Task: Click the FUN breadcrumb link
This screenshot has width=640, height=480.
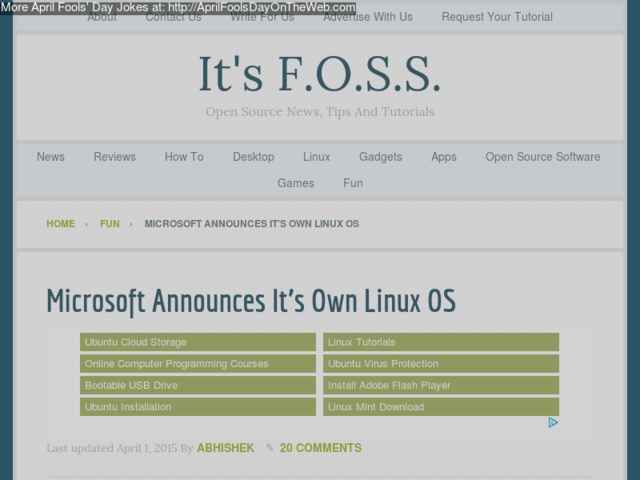Action: pyautogui.click(x=110, y=224)
